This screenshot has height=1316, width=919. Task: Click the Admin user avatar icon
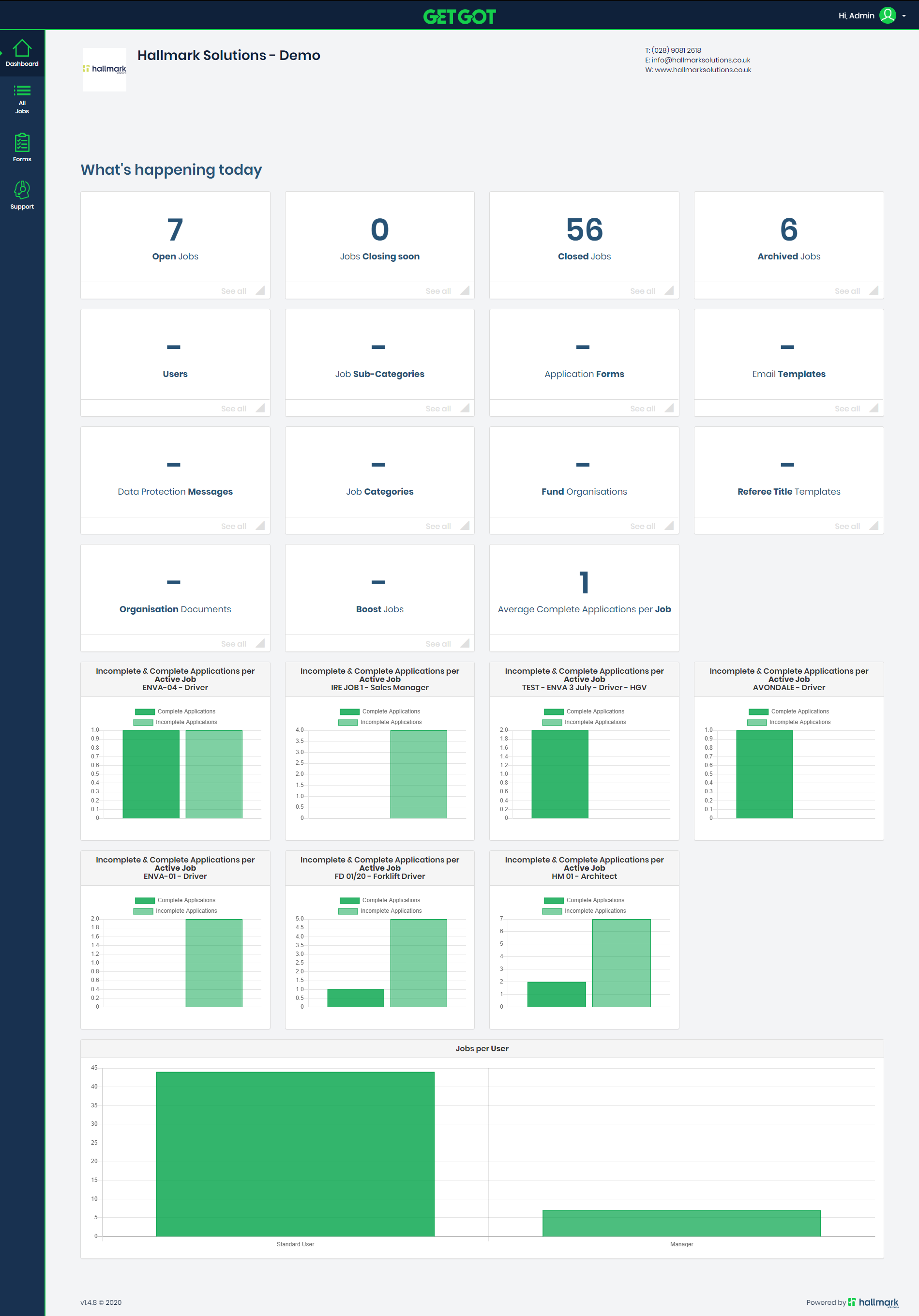888,15
